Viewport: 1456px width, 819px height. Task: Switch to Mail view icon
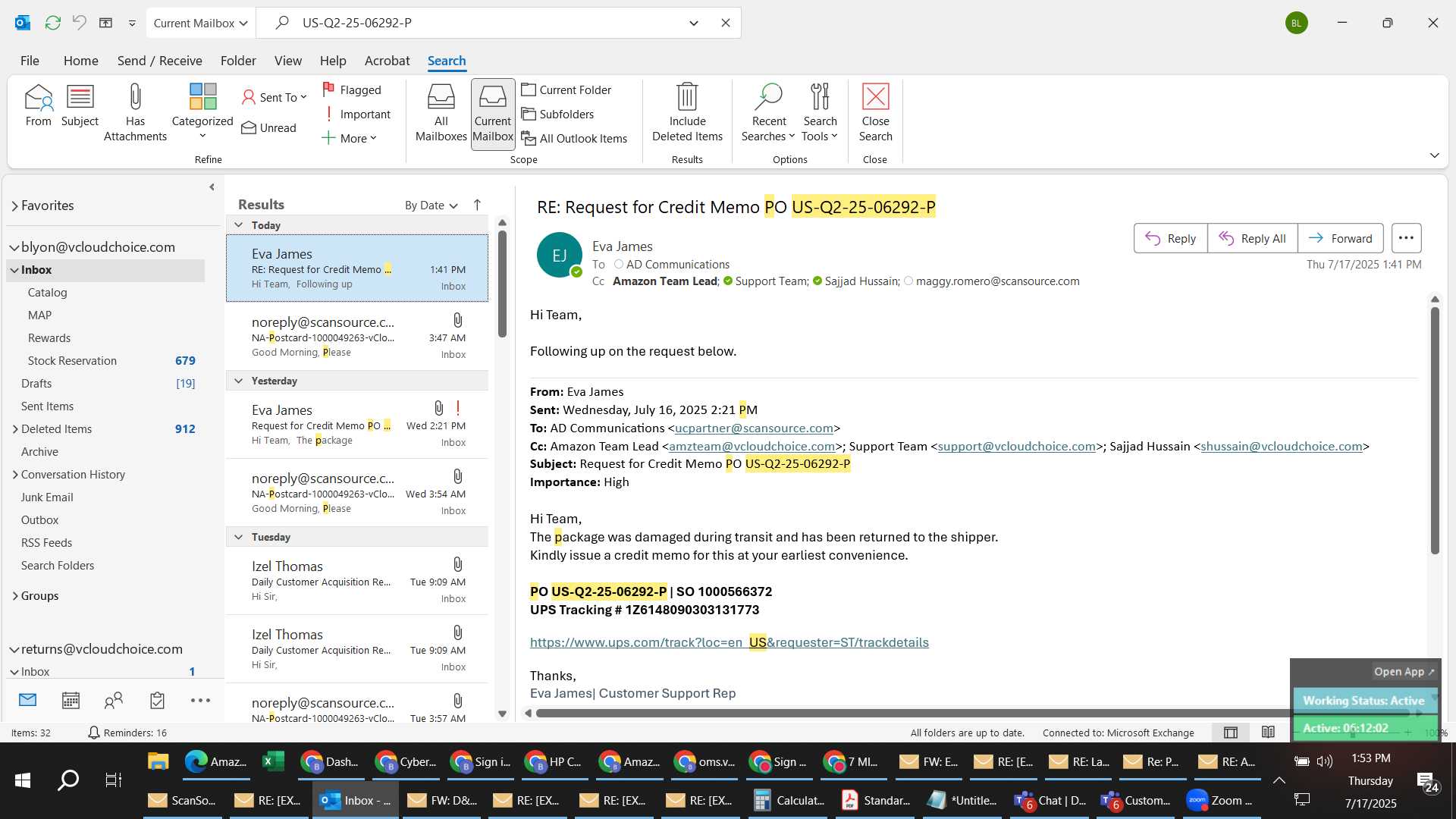pos(27,701)
